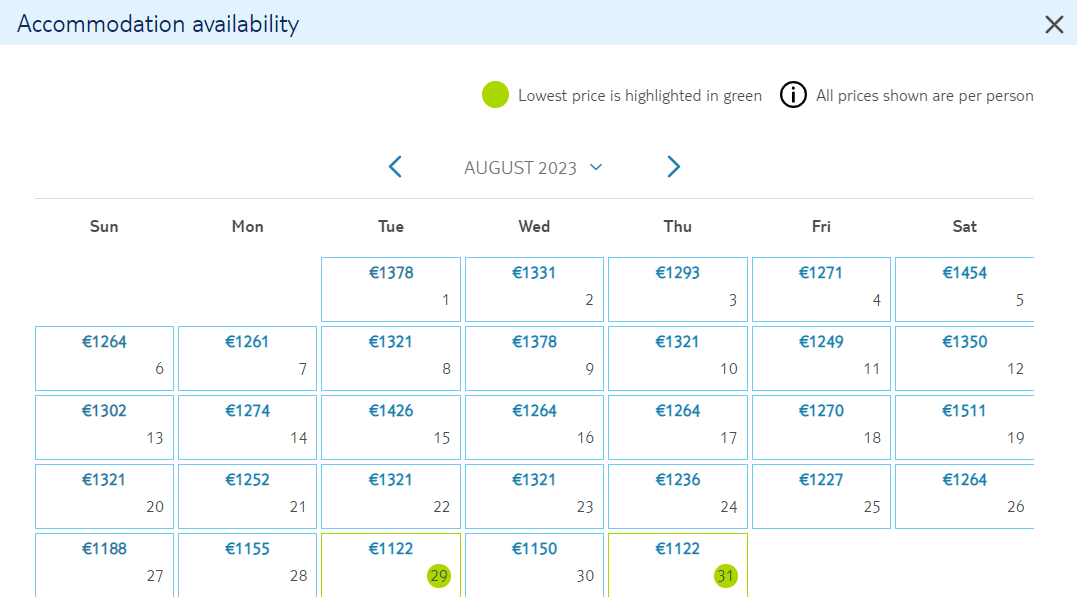Click the green lowest price legend dot
The width and height of the screenshot is (1077, 608).
tap(495, 95)
